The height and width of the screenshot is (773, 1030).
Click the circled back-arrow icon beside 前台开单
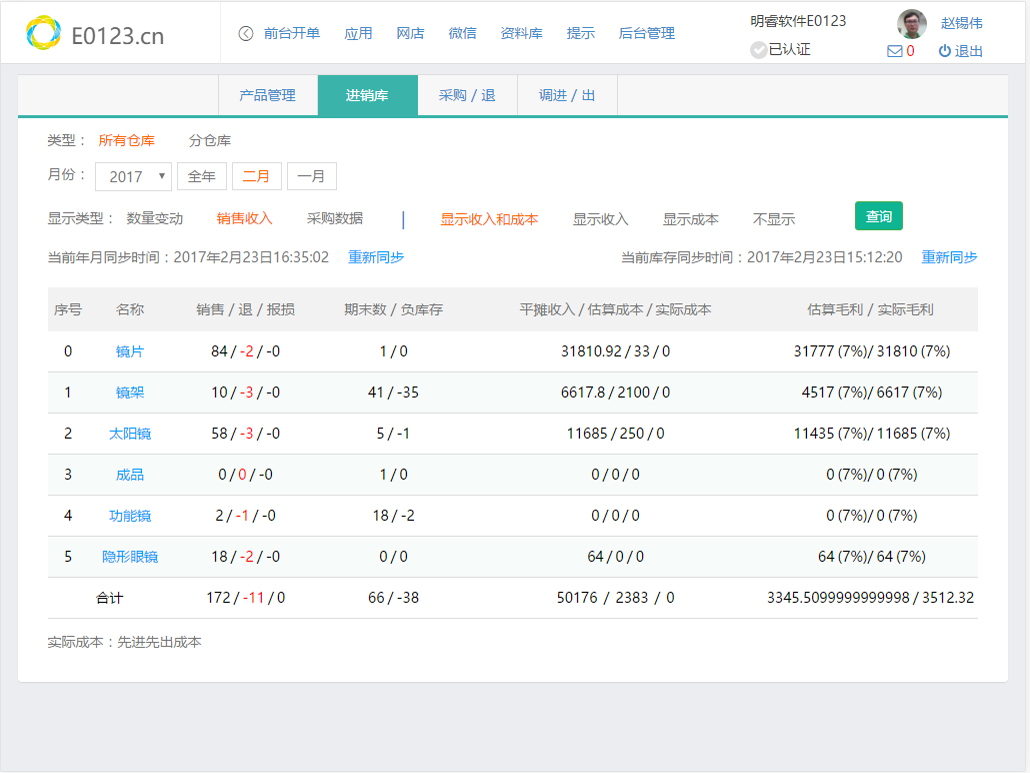pos(248,33)
